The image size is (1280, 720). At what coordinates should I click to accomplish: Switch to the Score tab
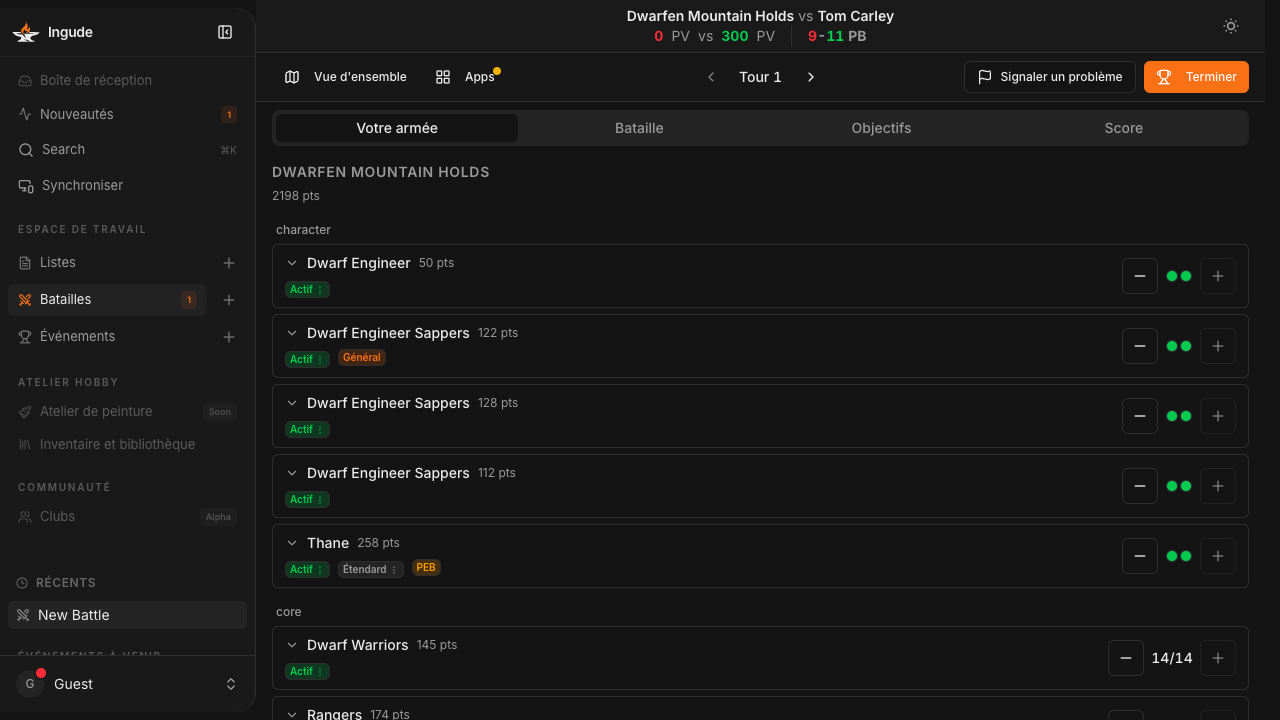coord(1124,128)
